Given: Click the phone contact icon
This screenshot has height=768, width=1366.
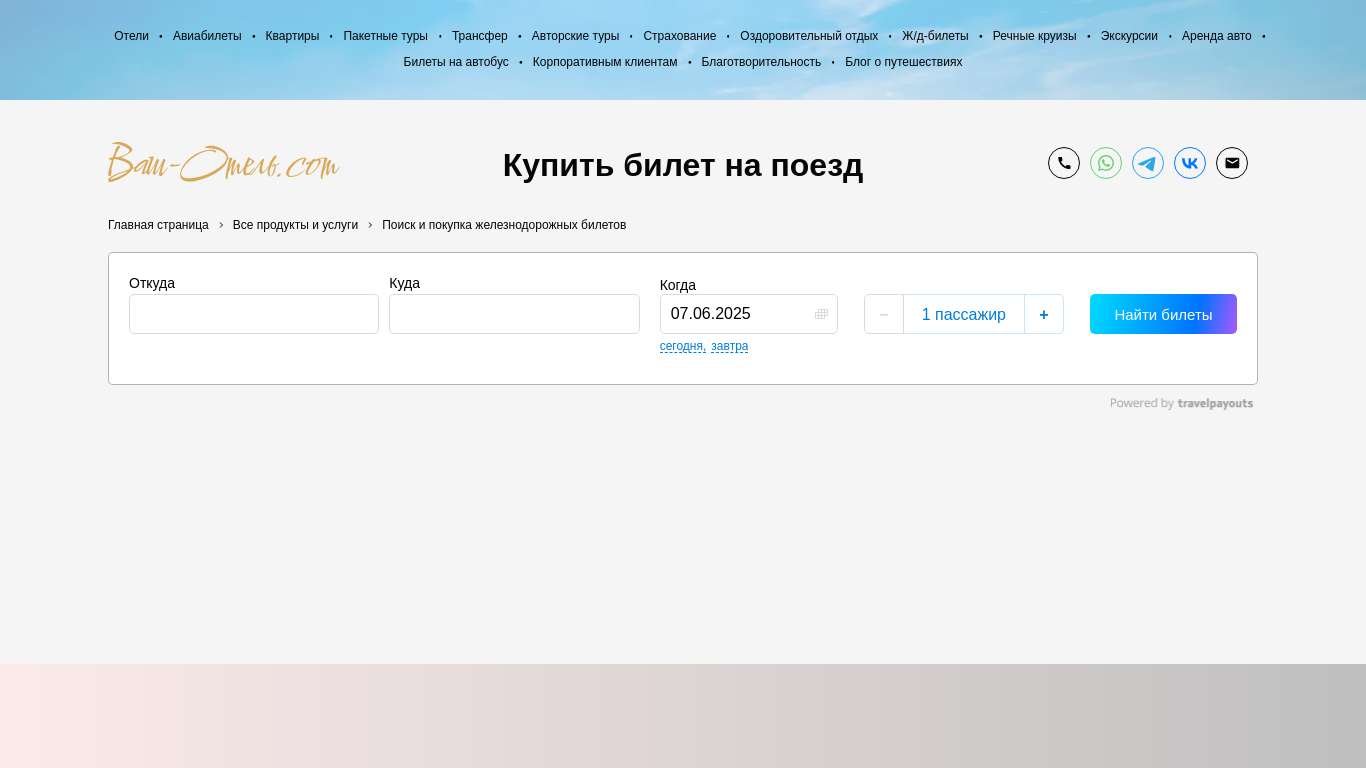Looking at the screenshot, I should (x=1063, y=163).
